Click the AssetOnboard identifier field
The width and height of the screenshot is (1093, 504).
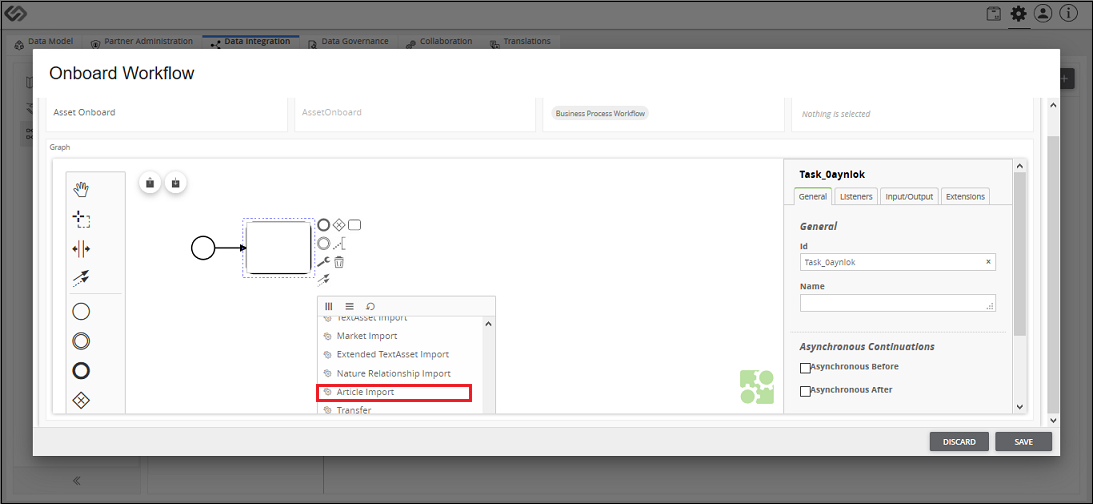415,112
